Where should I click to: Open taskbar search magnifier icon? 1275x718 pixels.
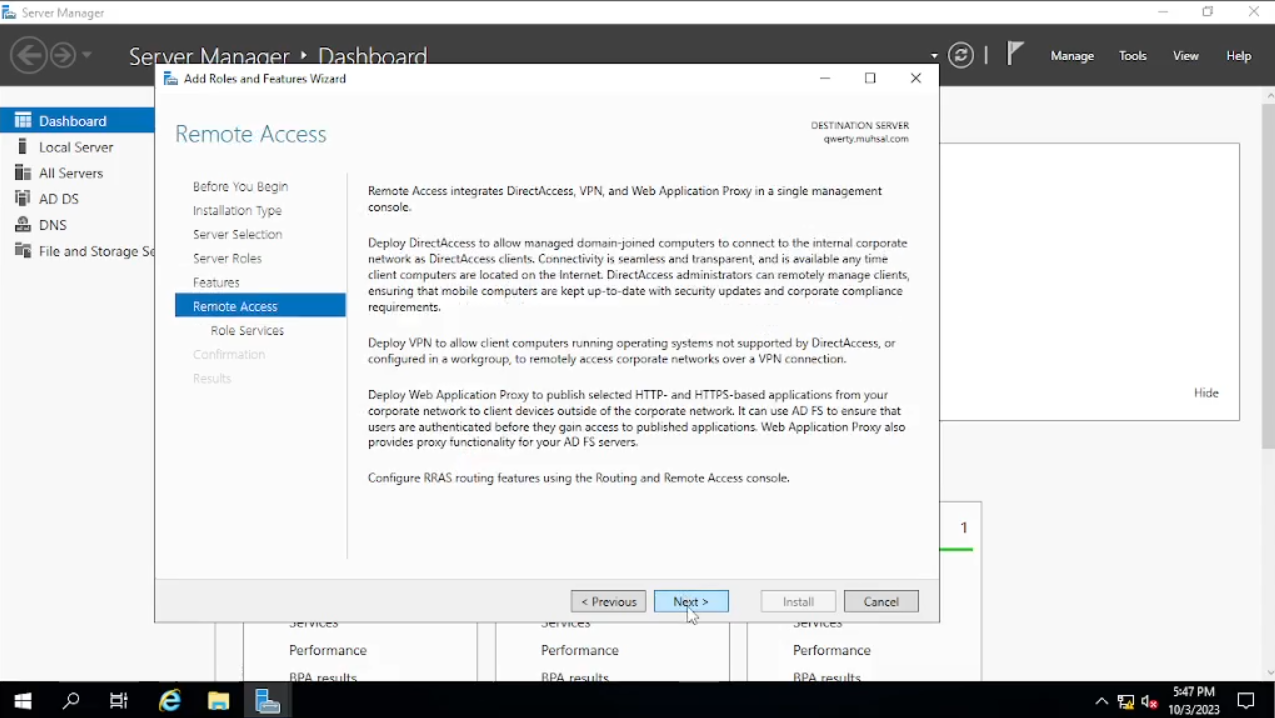pos(71,700)
